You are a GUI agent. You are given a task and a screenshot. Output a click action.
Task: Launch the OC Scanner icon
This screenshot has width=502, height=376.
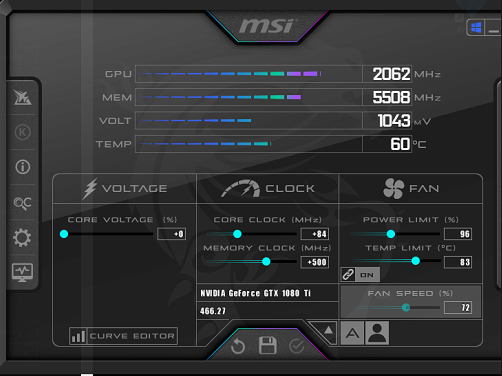pyautogui.click(x=22, y=203)
